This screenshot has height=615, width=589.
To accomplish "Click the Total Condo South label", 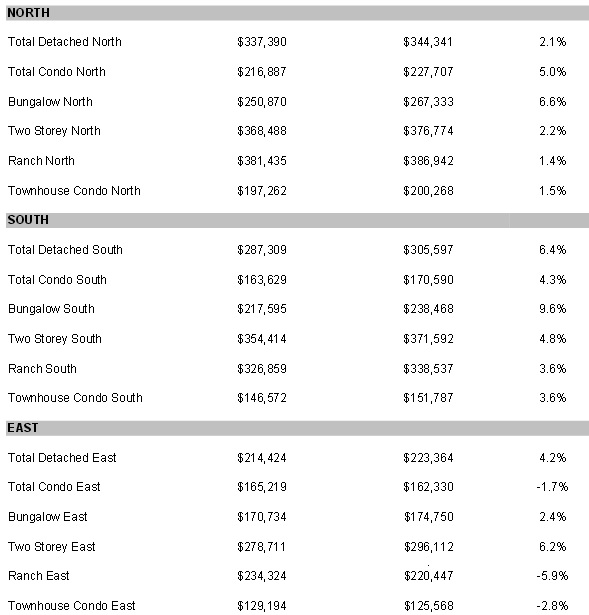I will coord(57,280).
